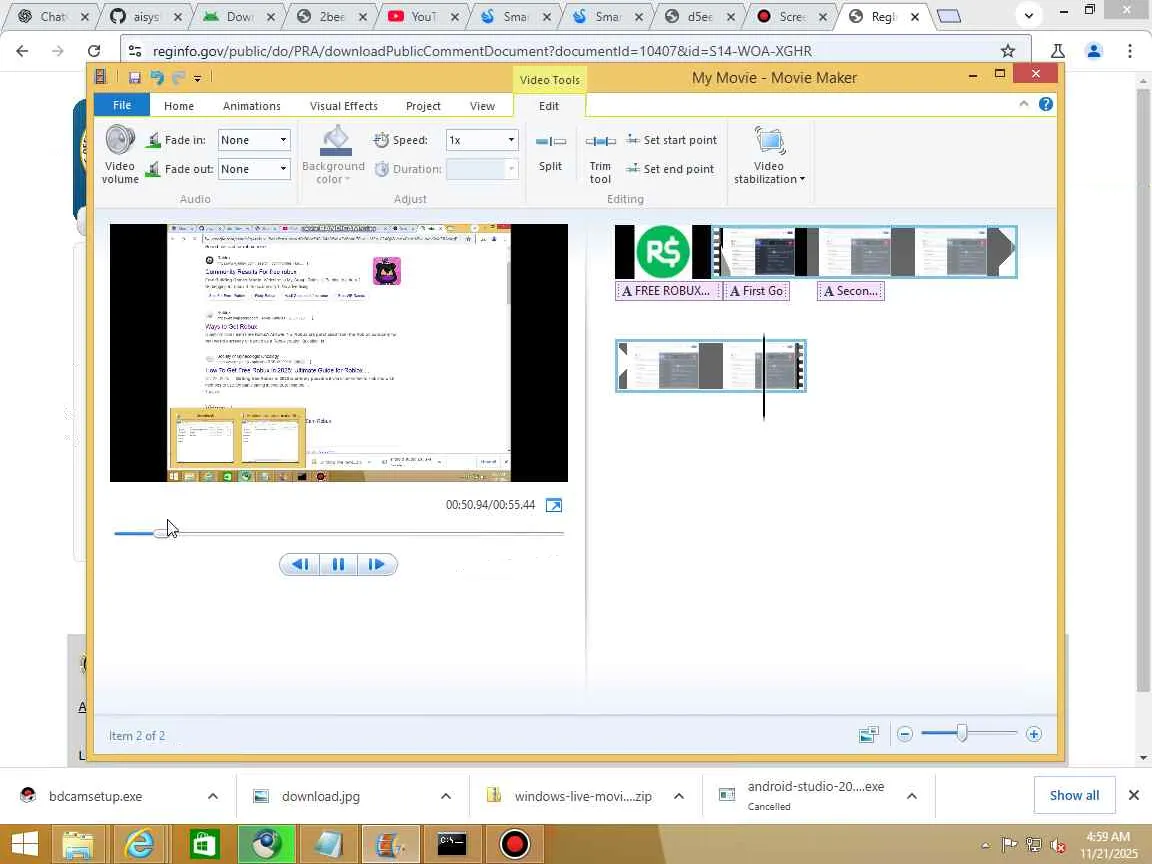Open the Chrome profile icon

[x=1094, y=51]
